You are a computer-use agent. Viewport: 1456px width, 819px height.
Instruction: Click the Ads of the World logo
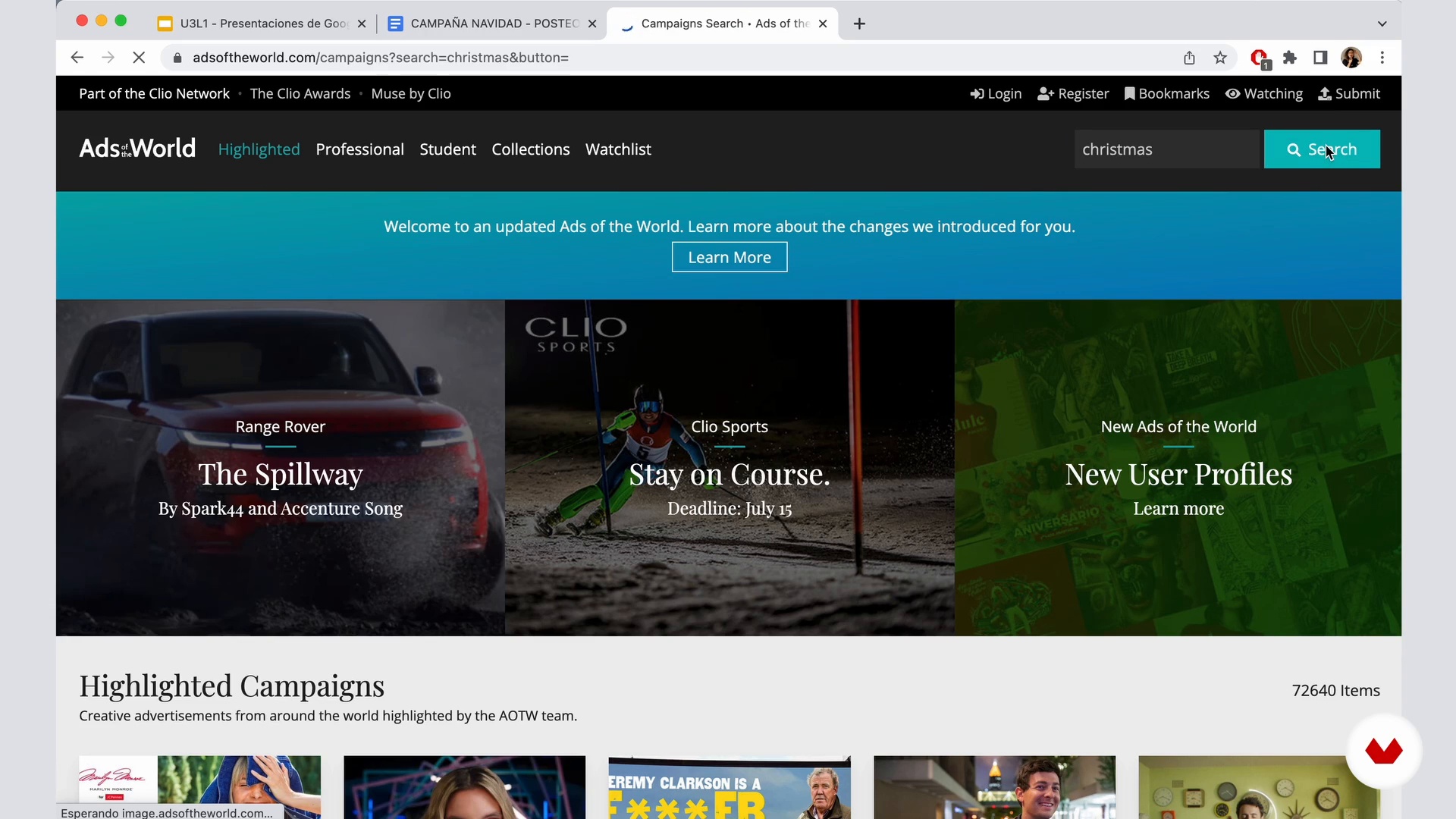137,148
